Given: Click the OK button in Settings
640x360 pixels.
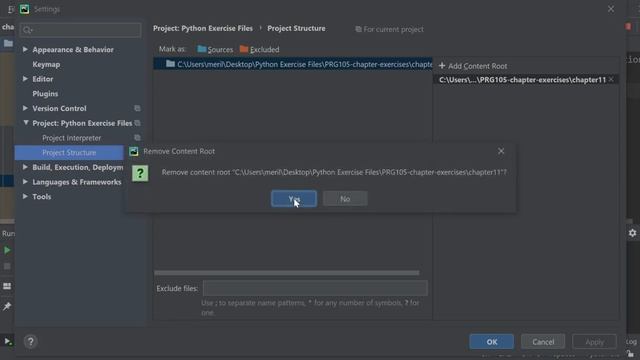Looking at the screenshot, I should (491, 342).
